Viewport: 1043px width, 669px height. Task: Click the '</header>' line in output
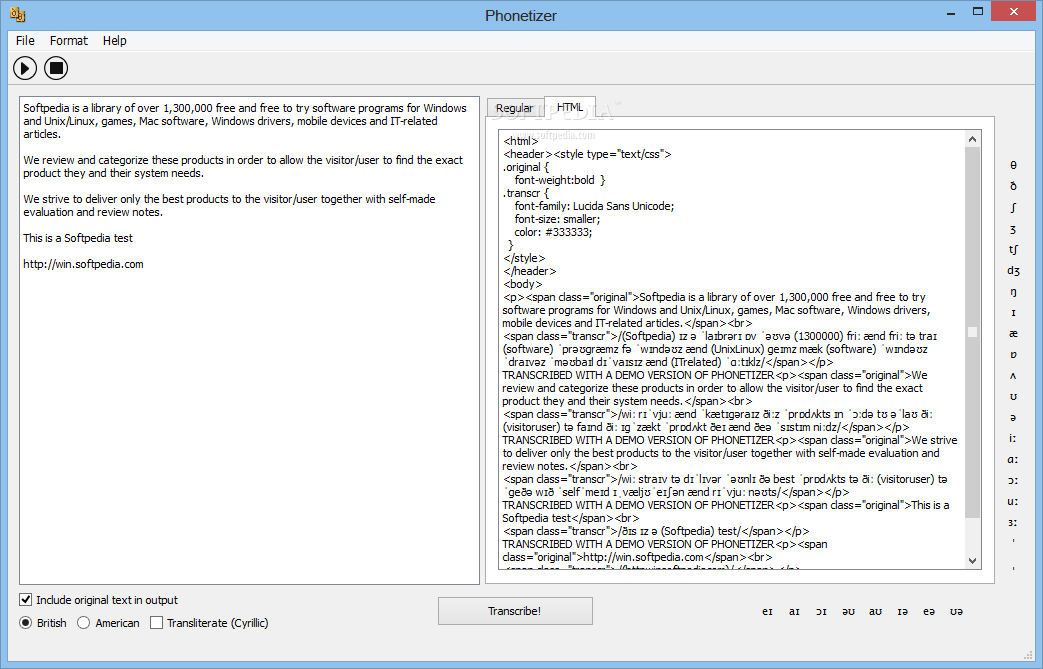529,271
